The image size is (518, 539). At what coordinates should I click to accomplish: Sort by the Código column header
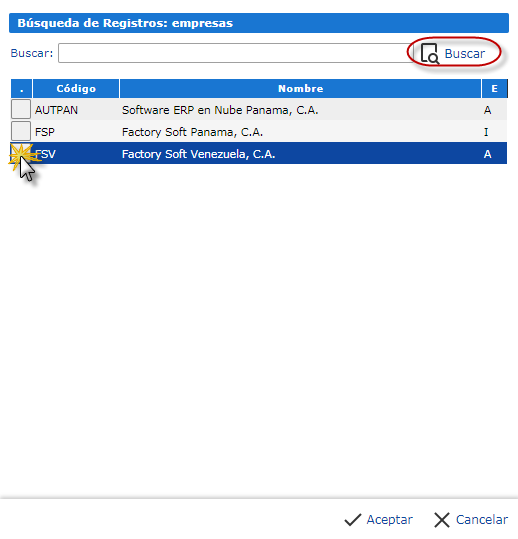tap(76, 89)
